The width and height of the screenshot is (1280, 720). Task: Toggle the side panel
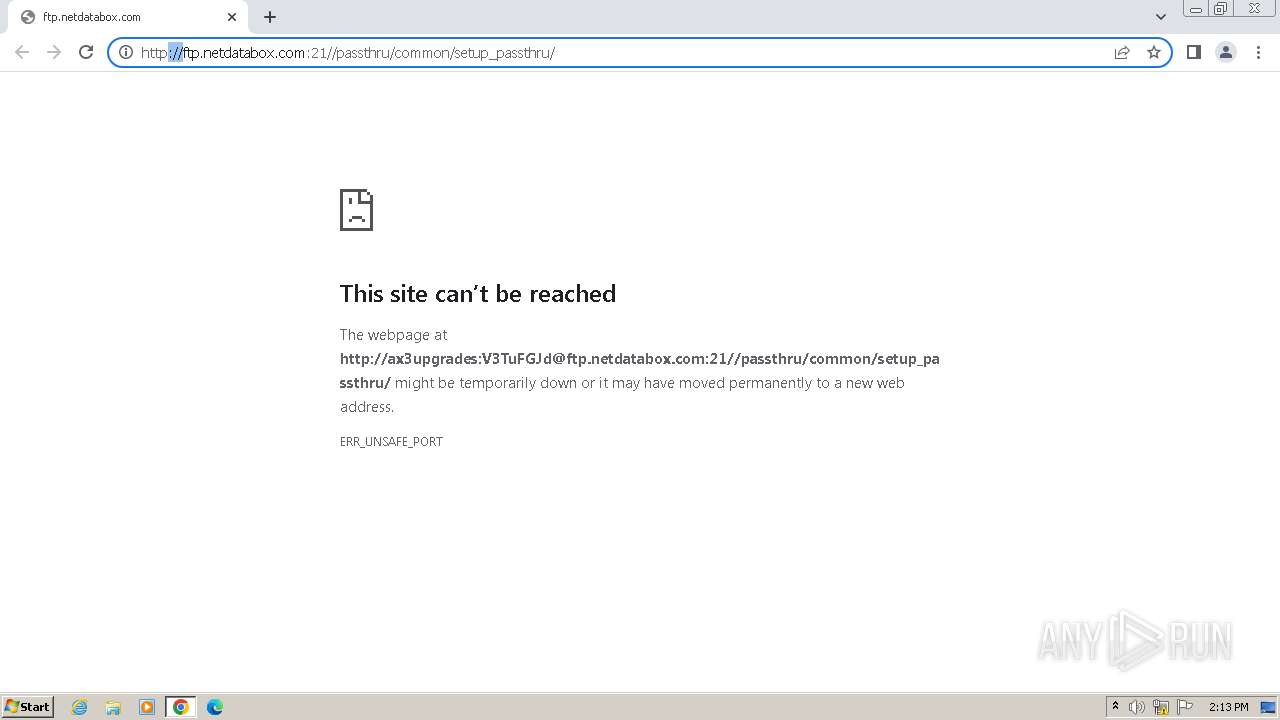[x=1194, y=52]
